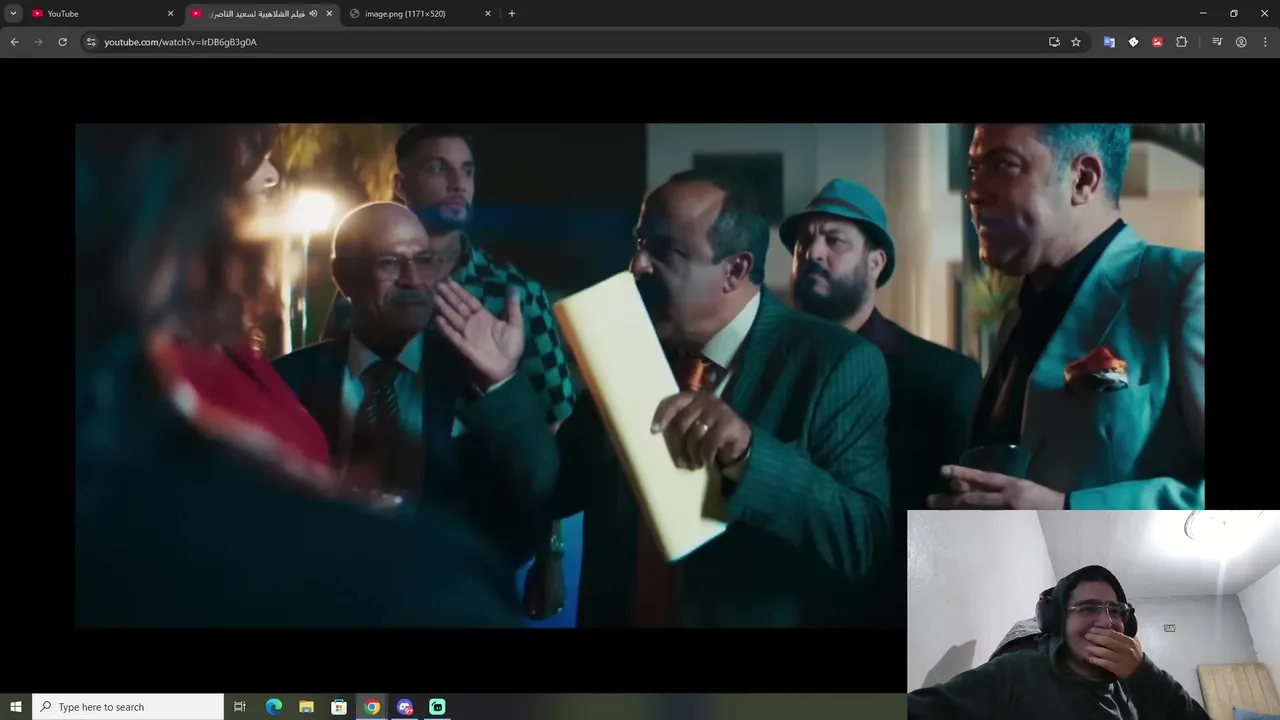Click the Chrome taskbar icon
The width and height of the screenshot is (1280, 720).
[x=372, y=707]
